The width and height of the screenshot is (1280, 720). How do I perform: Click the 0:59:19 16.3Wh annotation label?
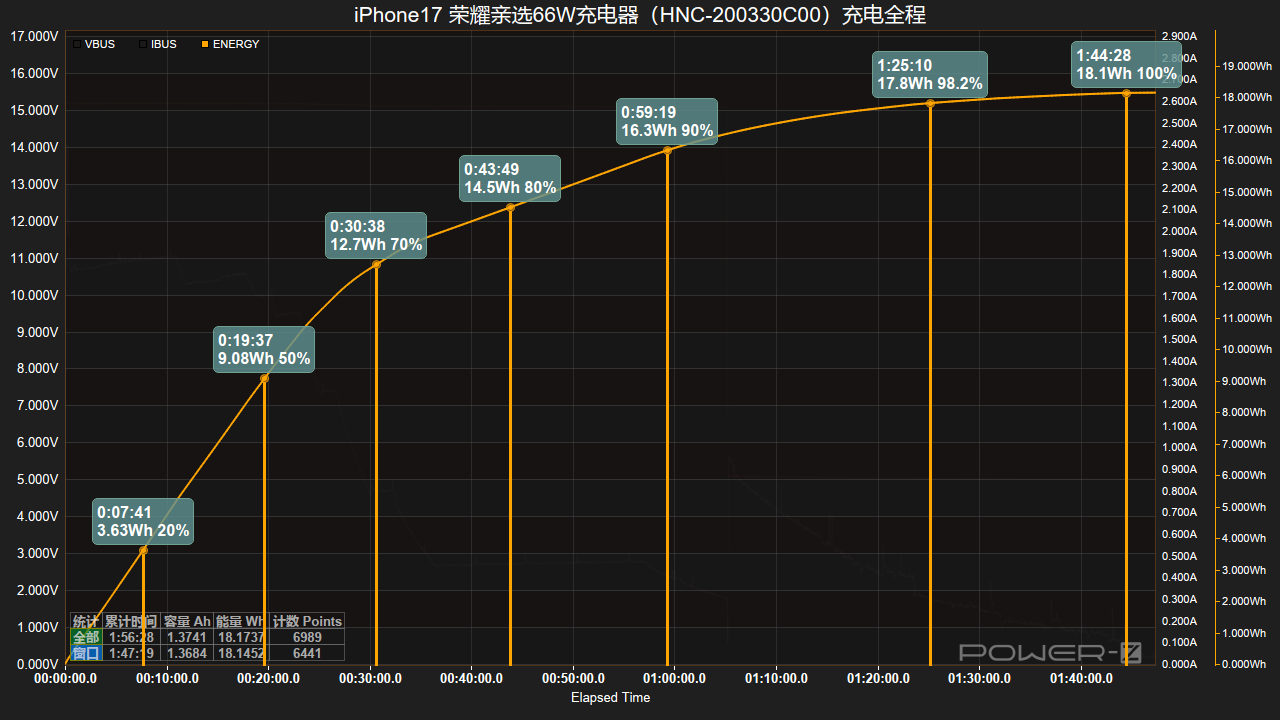point(667,122)
